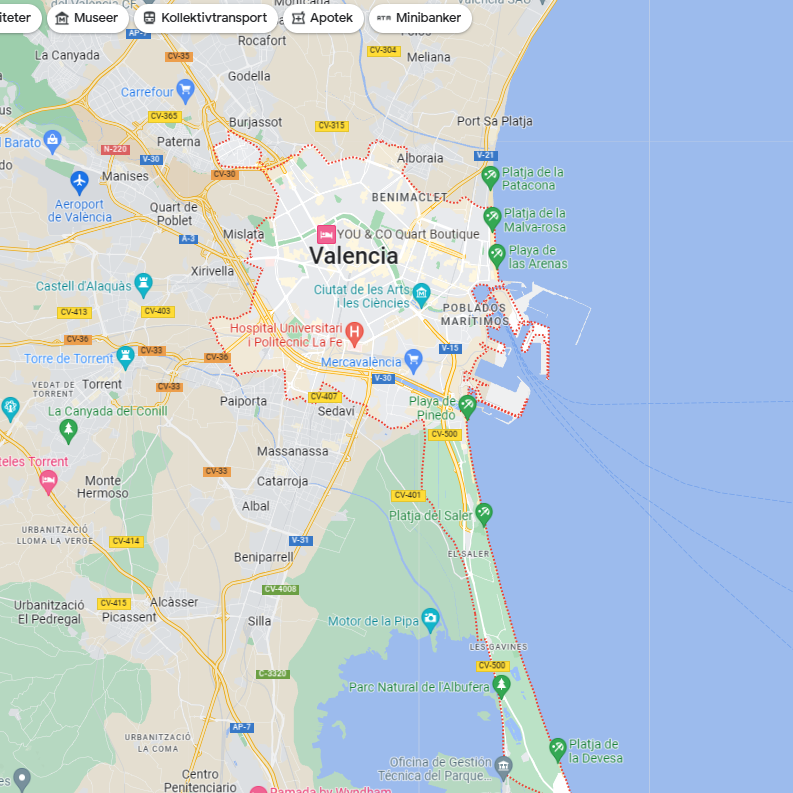Click the BENIMACLET district label
The image size is (793, 793).
(409, 197)
